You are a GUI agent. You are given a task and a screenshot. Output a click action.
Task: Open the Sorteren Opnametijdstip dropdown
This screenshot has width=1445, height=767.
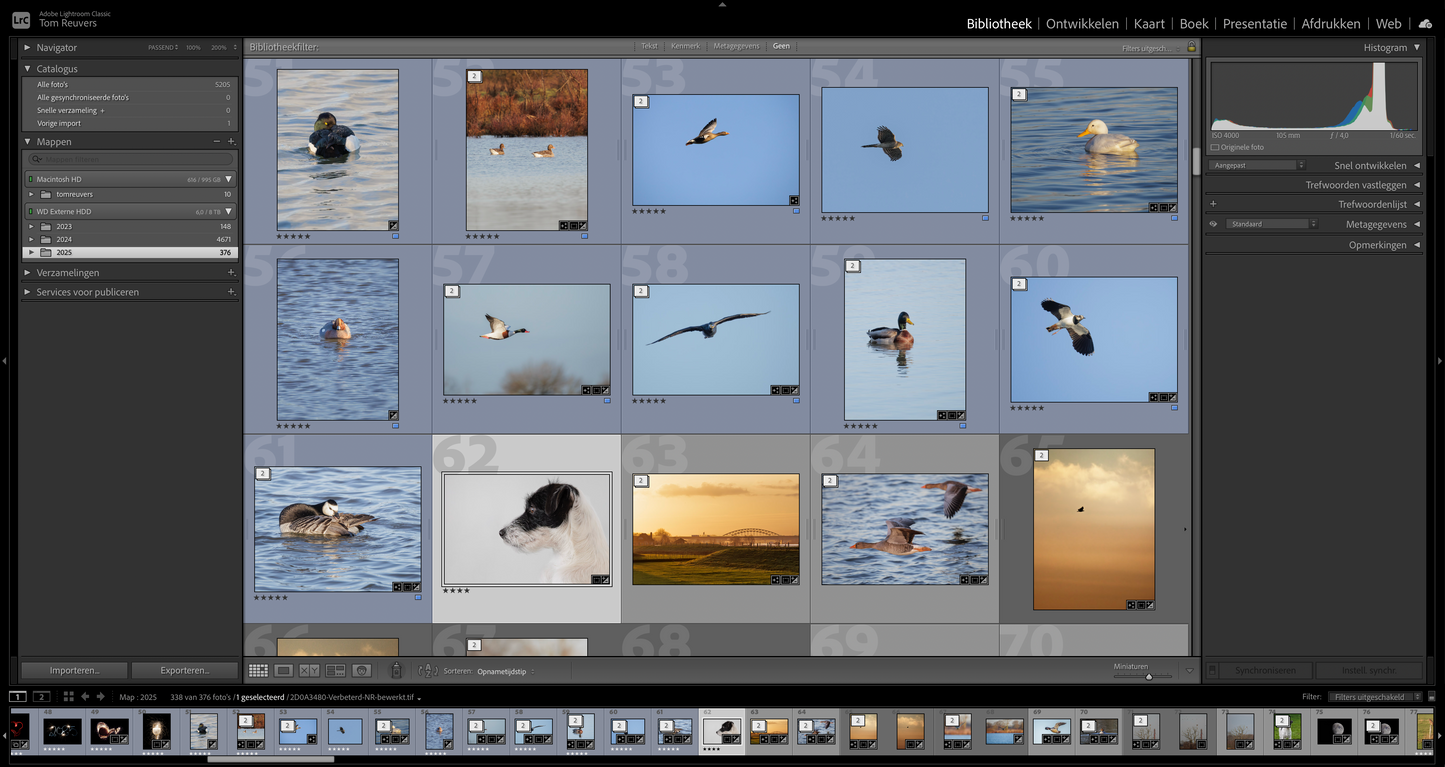click(x=505, y=671)
